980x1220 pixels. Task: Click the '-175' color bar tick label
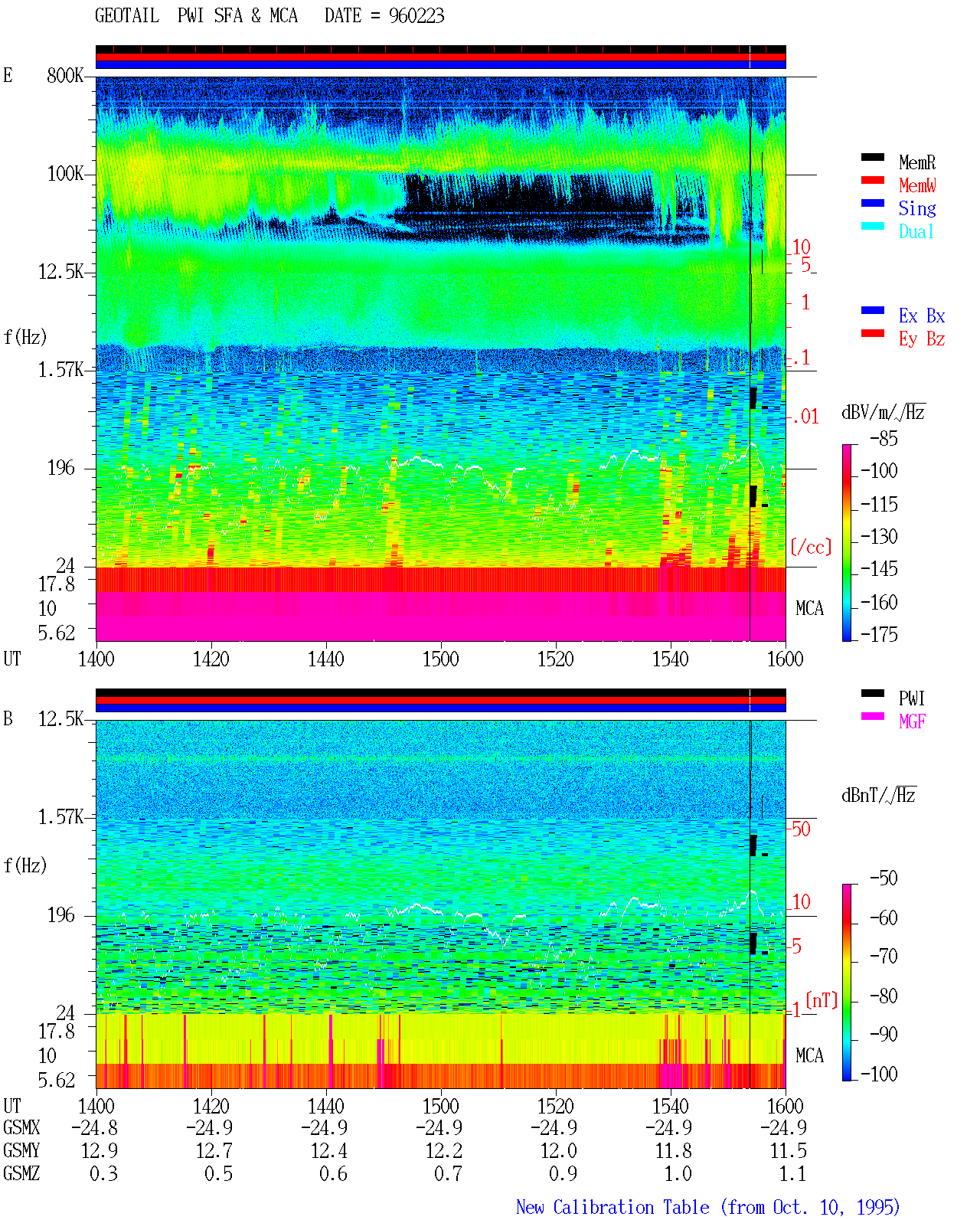880,635
